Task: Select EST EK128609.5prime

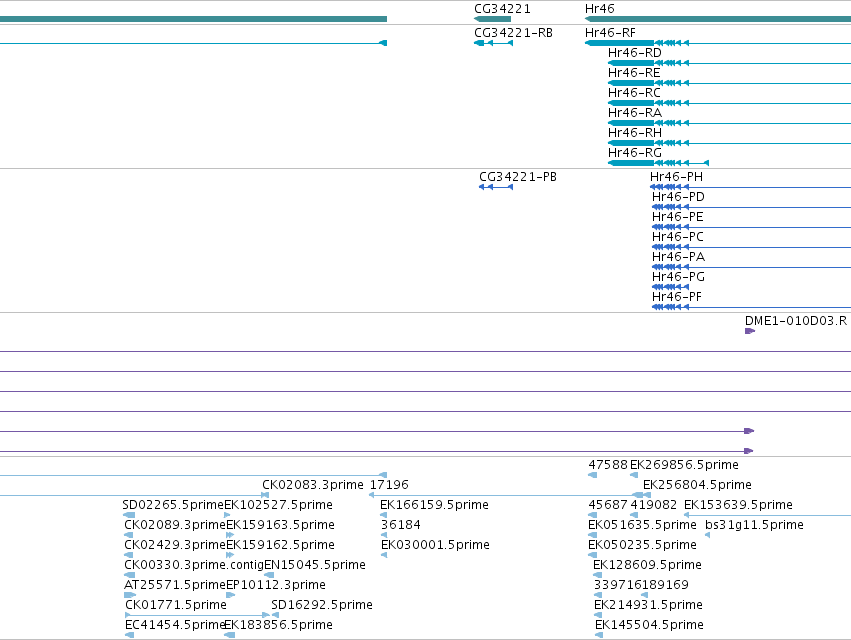Action: coord(647,565)
